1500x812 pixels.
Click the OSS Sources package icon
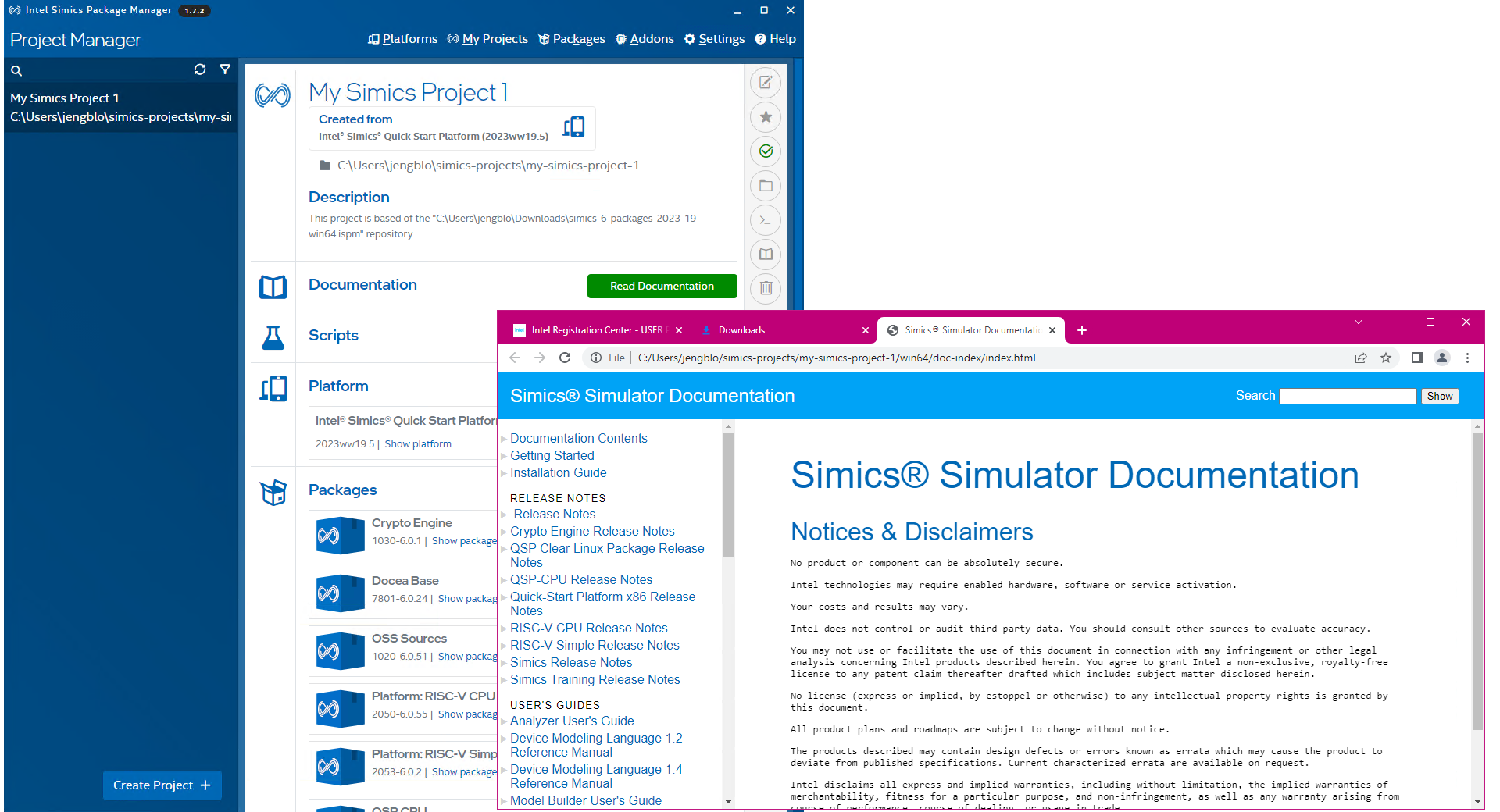click(x=340, y=651)
